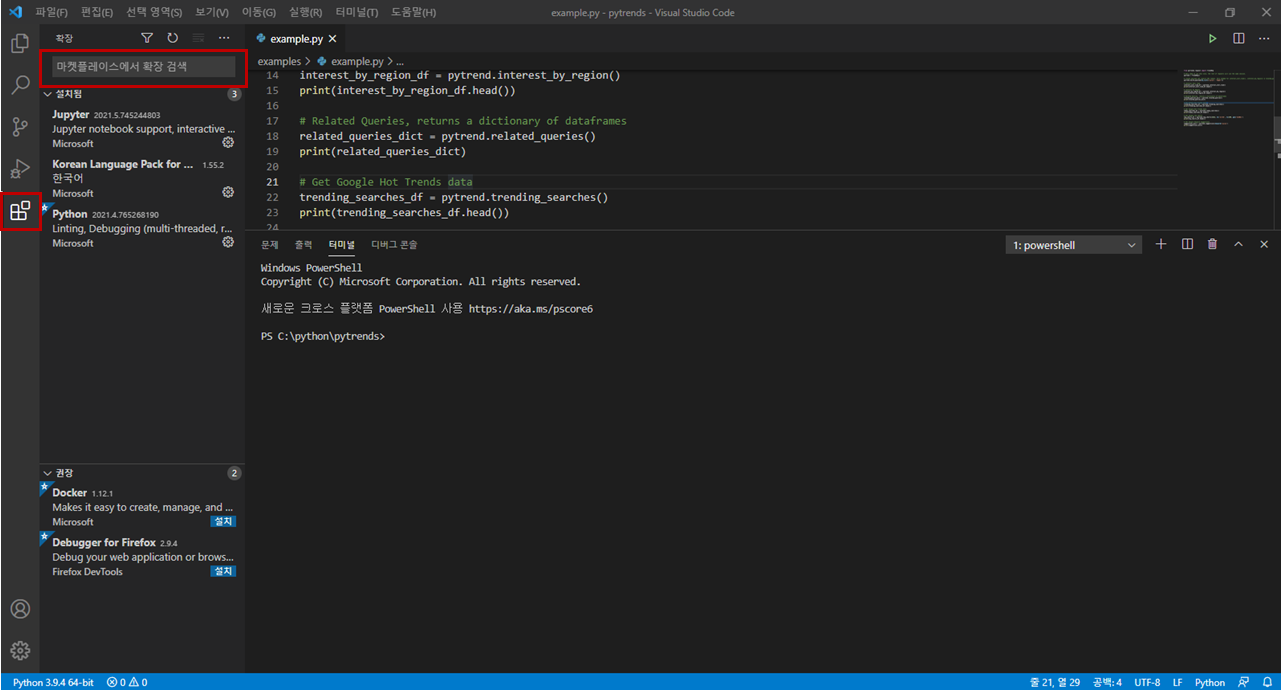
Task: Open the powershell terminal selector dropdown
Action: pos(1073,245)
